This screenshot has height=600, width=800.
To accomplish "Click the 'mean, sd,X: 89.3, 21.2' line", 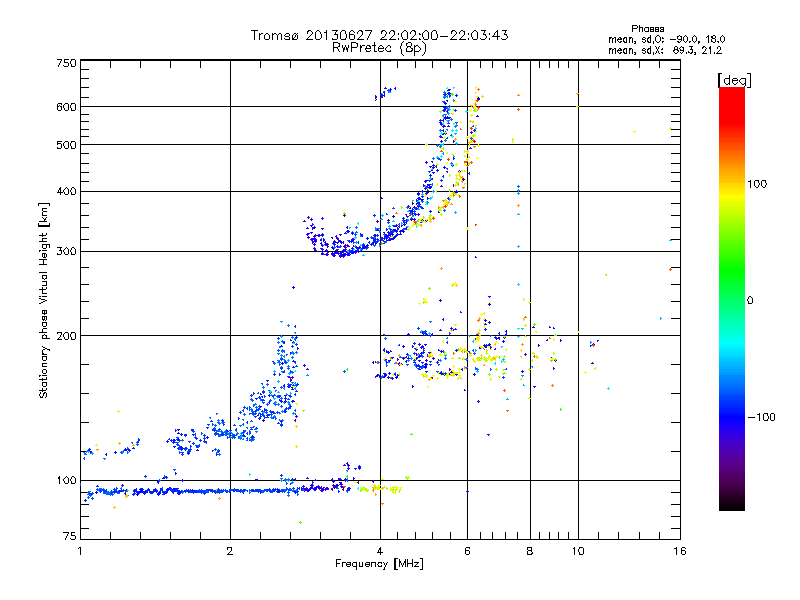I will [665, 51].
